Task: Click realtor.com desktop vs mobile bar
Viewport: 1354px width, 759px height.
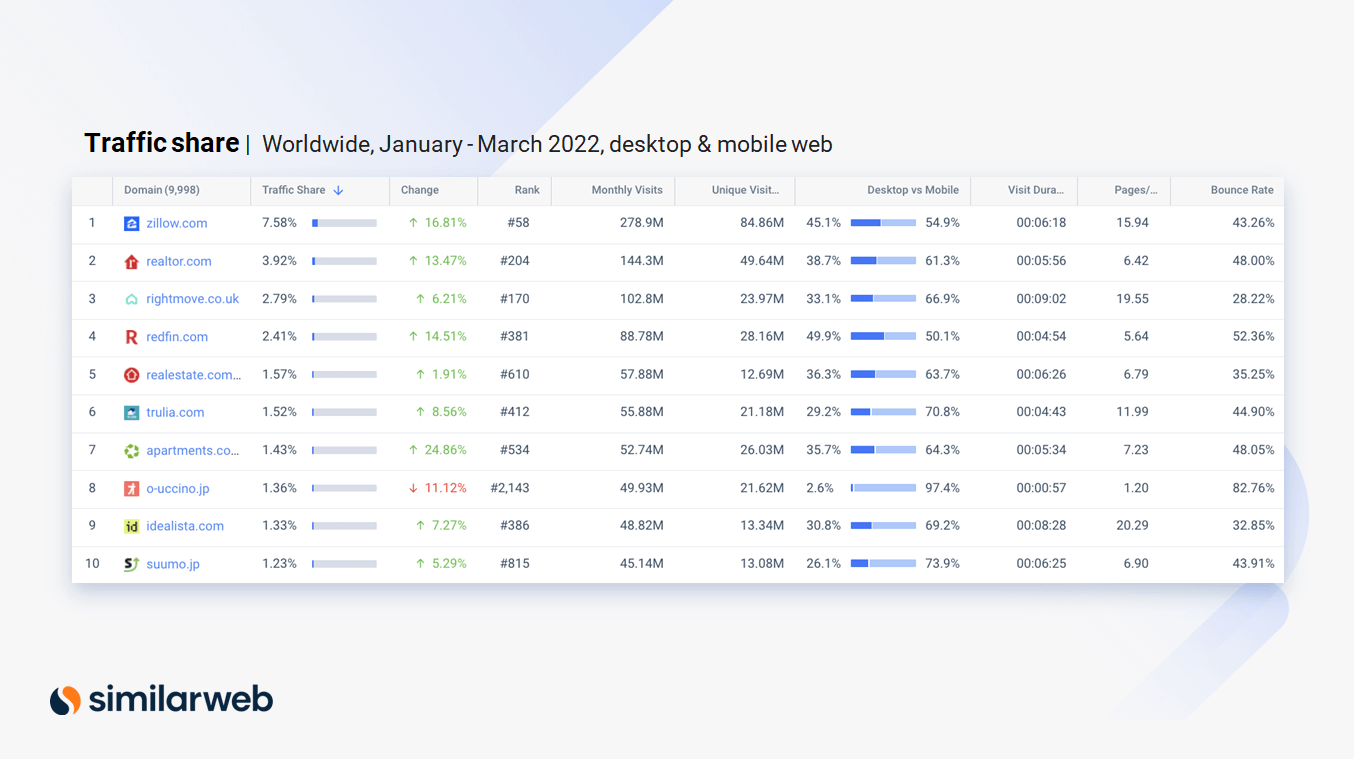Action: (x=883, y=261)
